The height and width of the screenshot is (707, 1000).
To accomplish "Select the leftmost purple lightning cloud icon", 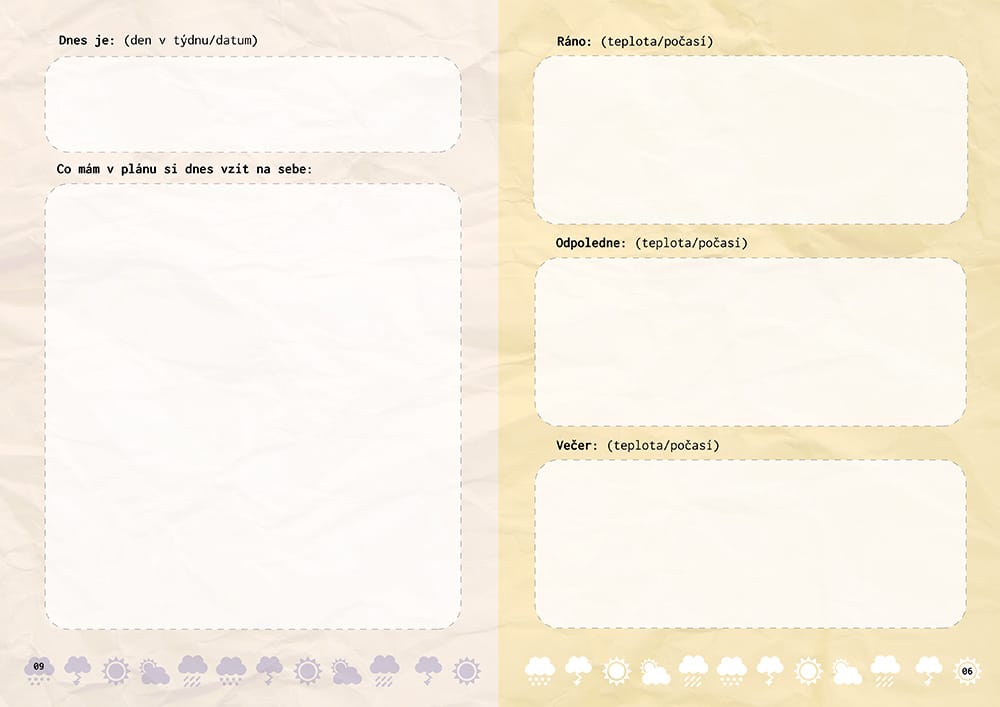I will 77,669.
